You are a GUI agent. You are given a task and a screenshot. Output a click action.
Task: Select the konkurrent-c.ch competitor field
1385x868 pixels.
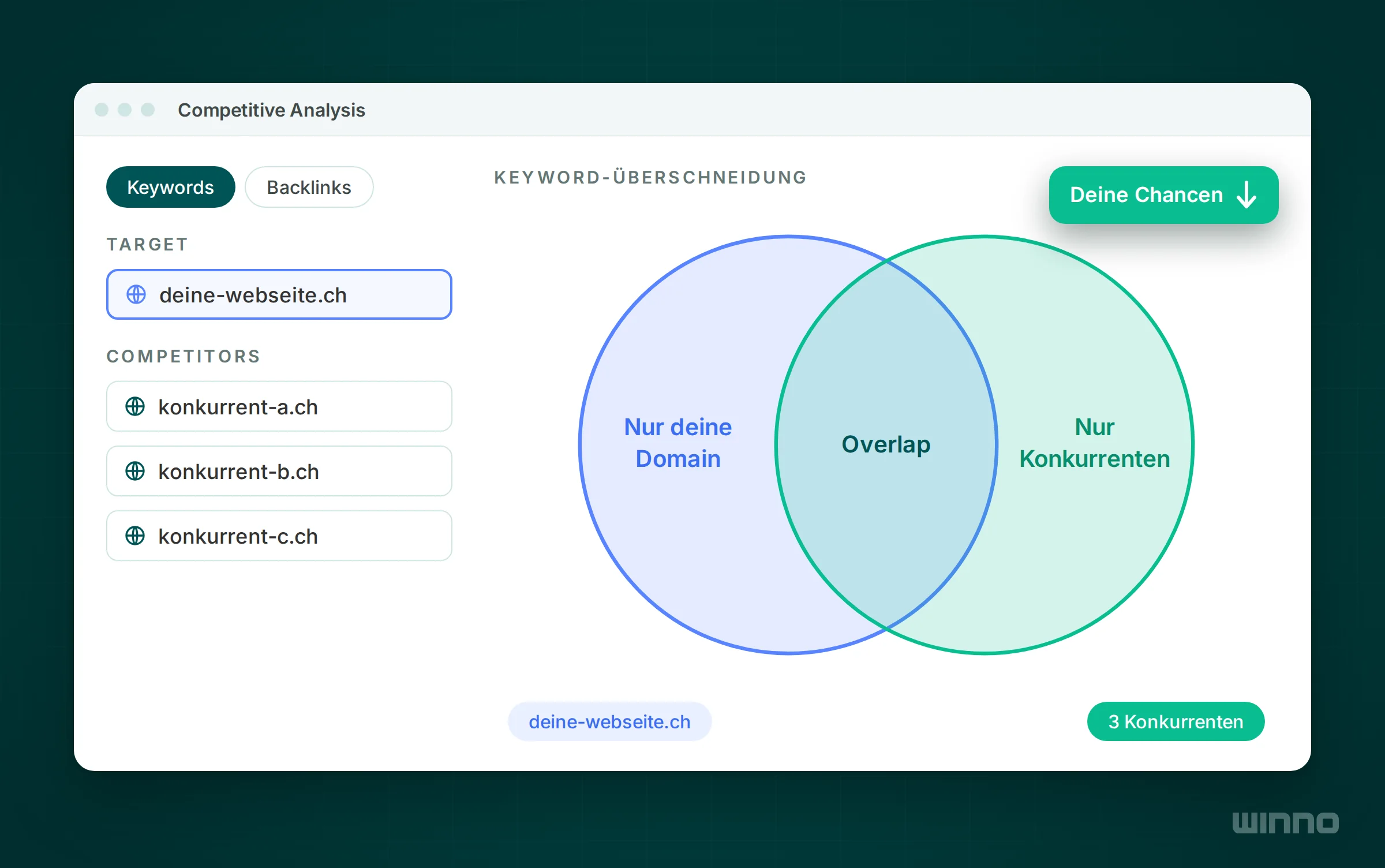pyautogui.click(x=279, y=536)
